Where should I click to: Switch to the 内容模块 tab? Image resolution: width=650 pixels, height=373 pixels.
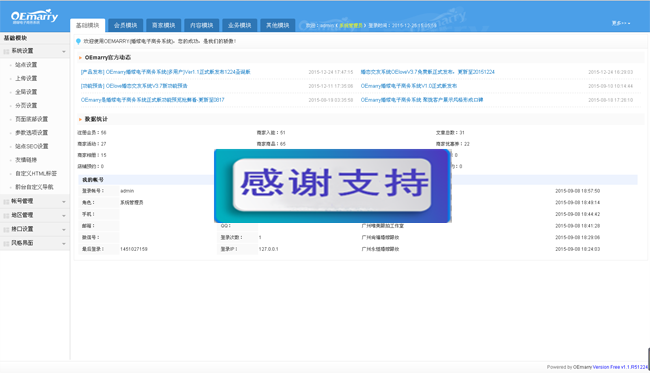(201, 25)
